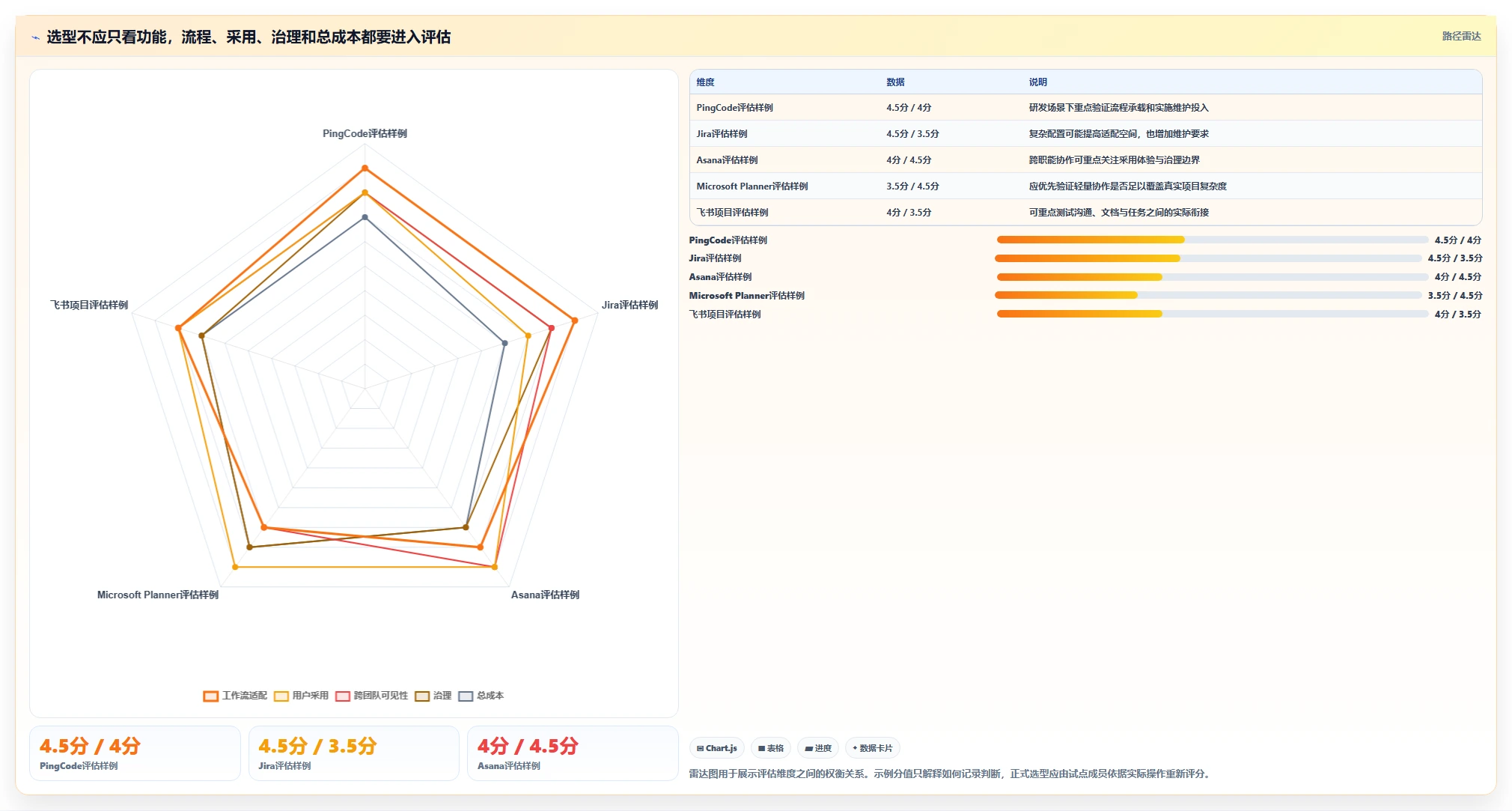This screenshot has width=1512, height=811.
Task: Click the 路径雷达 label in the header
Action: tap(1461, 36)
